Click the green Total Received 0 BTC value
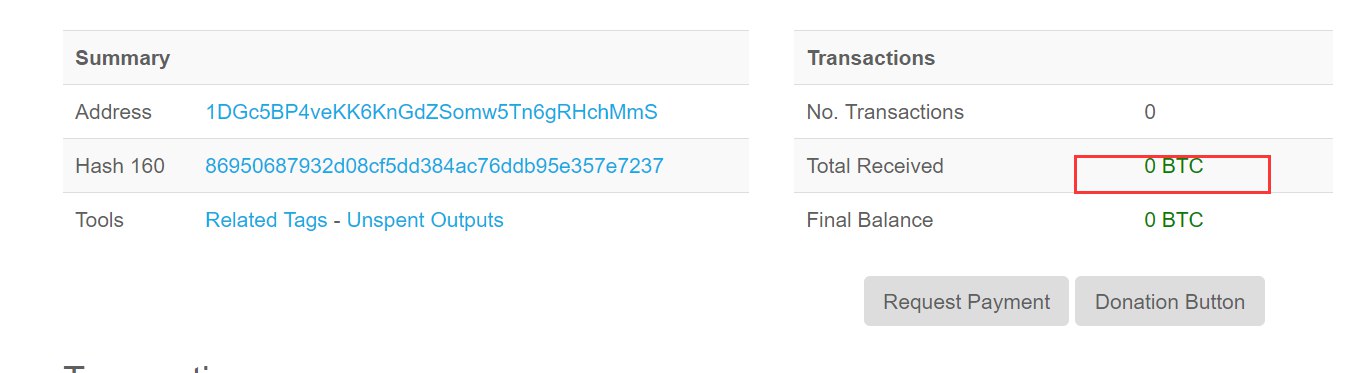The width and height of the screenshot is (1347, 373). (x=1174, y=166)
